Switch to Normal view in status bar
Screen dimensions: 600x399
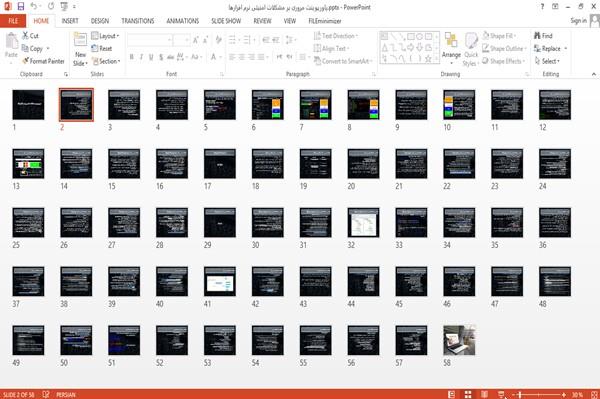(x=451, y=394)
